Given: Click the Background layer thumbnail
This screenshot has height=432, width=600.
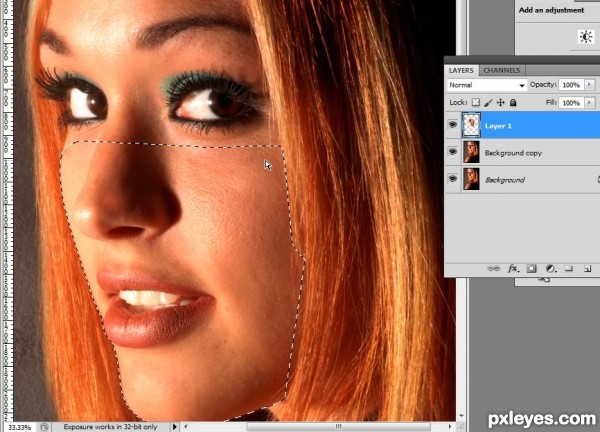Looking at the screenshot, I should (471, 179).
